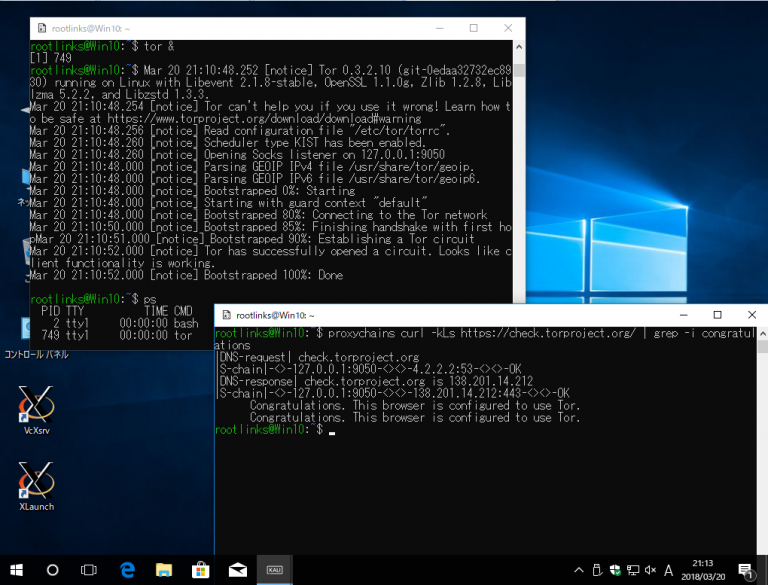Select the Kali terminal taskbar button

[x=274, y=570]
